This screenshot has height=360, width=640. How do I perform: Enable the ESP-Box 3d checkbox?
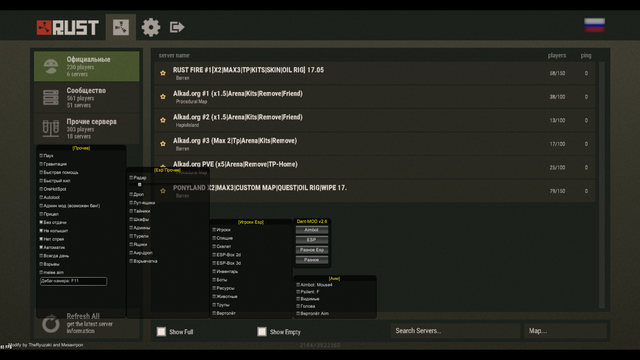pyautogui.click(x=214, y=263)
